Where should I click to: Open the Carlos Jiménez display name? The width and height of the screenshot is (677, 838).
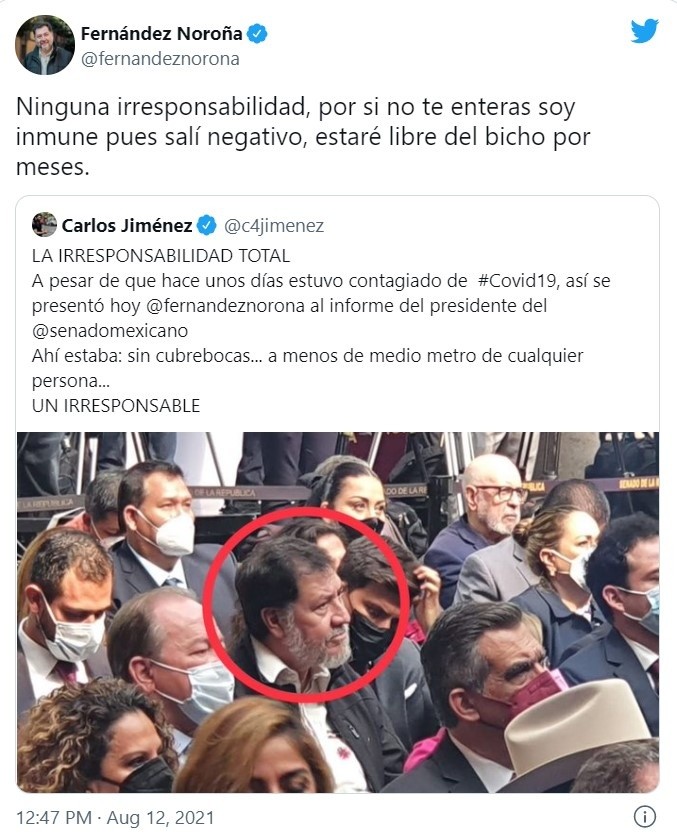(x=127, y=226)
